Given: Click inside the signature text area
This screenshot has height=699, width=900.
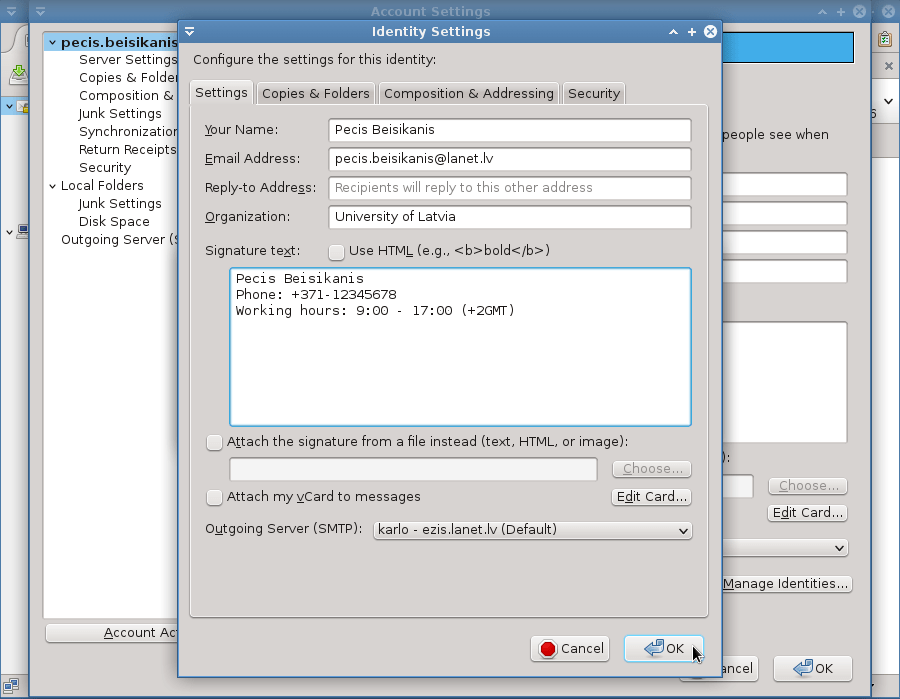Looking at the screenshot, I should click(x=460, y=347).
